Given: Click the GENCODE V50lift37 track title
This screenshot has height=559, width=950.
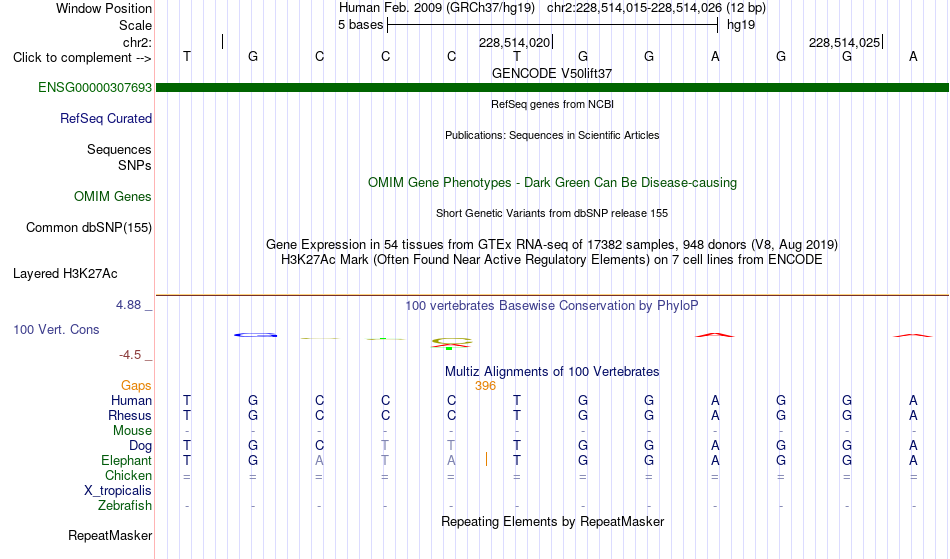Looking at the screenshot, I should (x=551, y=73).
